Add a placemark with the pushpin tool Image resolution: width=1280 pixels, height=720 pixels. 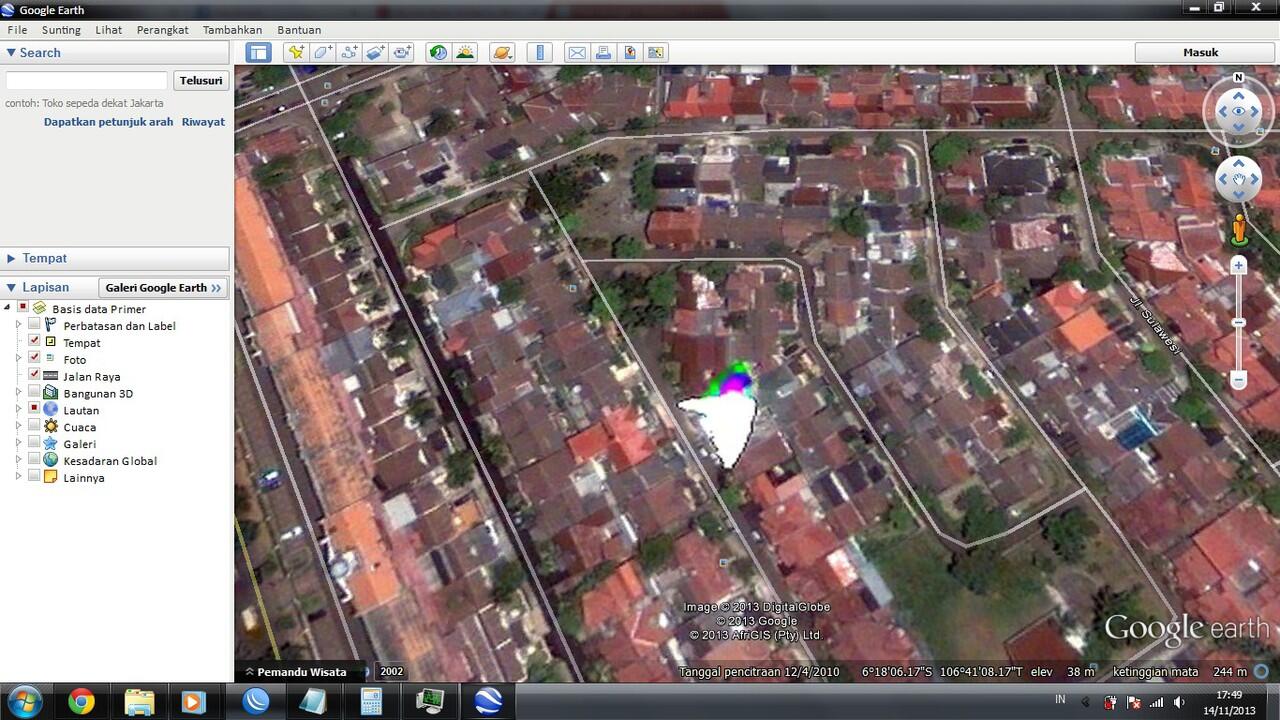[x=295, y=53]
